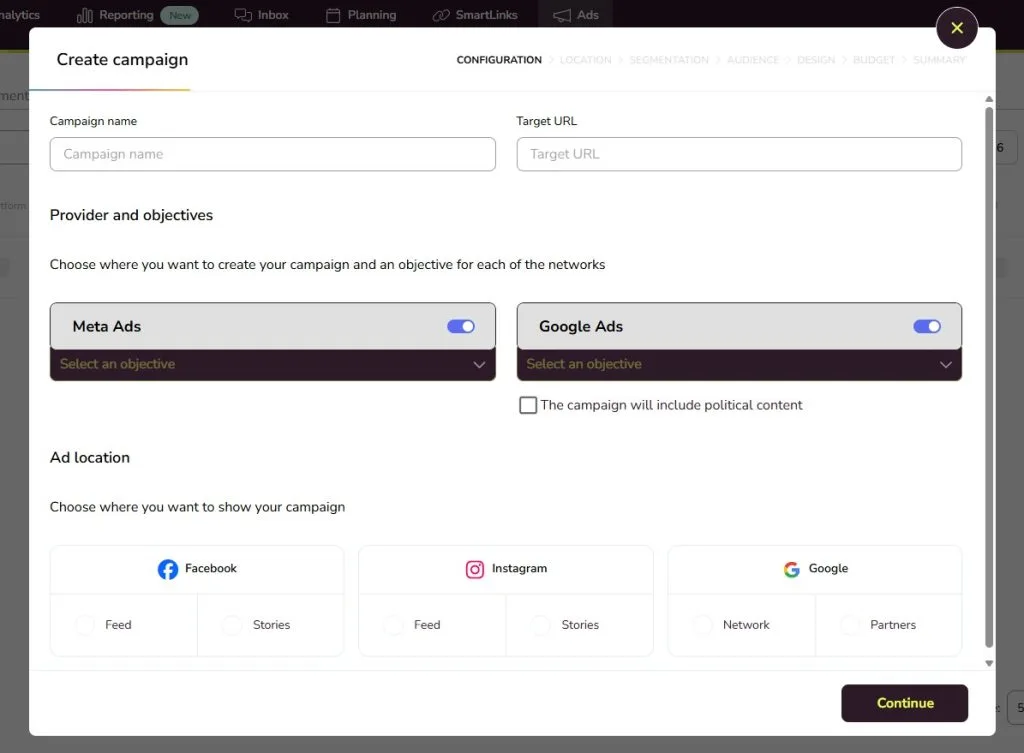Open the Planning tab
The image size is (1024, 753).
(x=361, y=15)
